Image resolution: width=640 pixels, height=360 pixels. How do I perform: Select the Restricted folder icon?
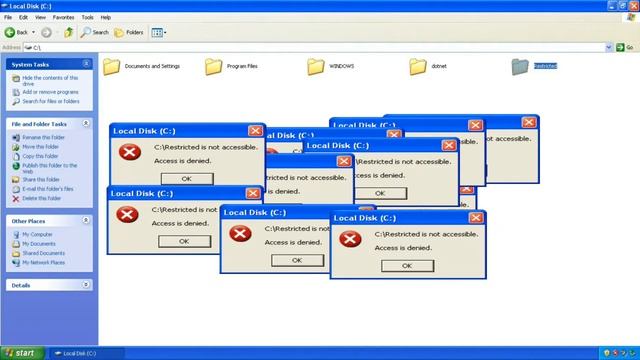pyautogui.click(x=520, y=67)
